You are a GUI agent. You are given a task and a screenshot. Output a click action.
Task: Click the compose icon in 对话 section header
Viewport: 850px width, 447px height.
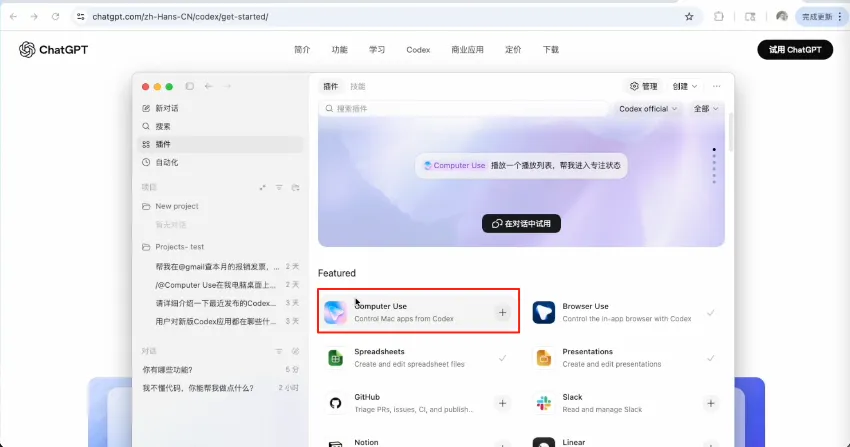click(x=295, y=351)
